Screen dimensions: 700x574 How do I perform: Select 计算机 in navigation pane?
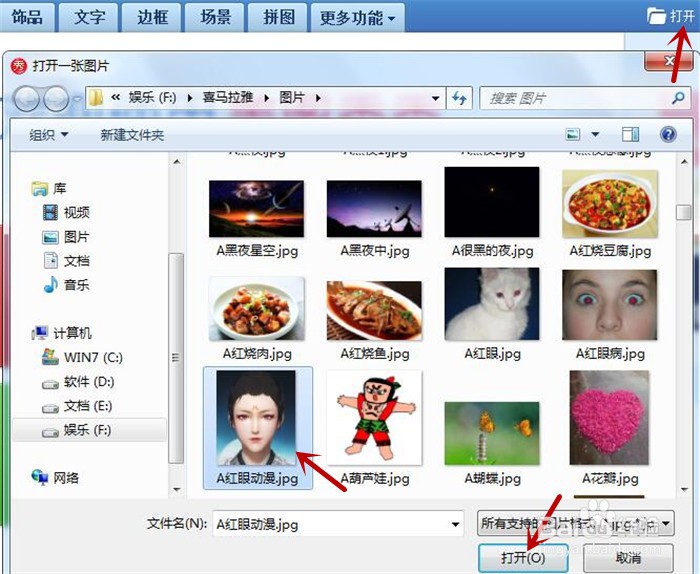(62, 333)
